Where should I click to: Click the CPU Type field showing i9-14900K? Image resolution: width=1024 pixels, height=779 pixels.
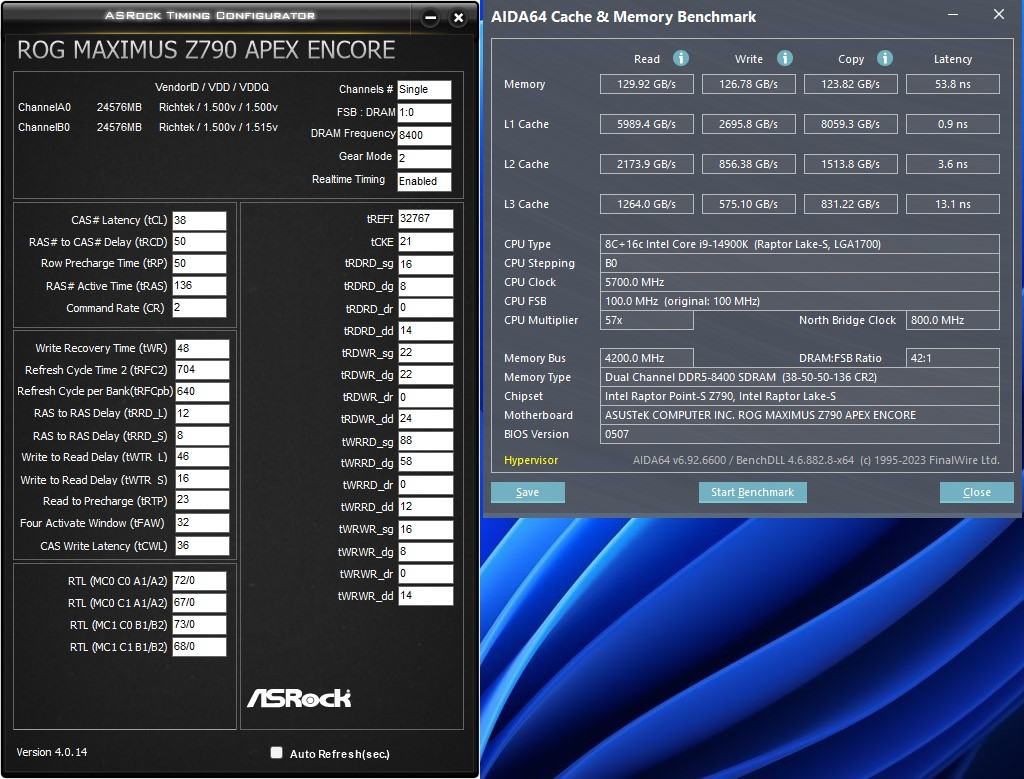coord(799,244)
